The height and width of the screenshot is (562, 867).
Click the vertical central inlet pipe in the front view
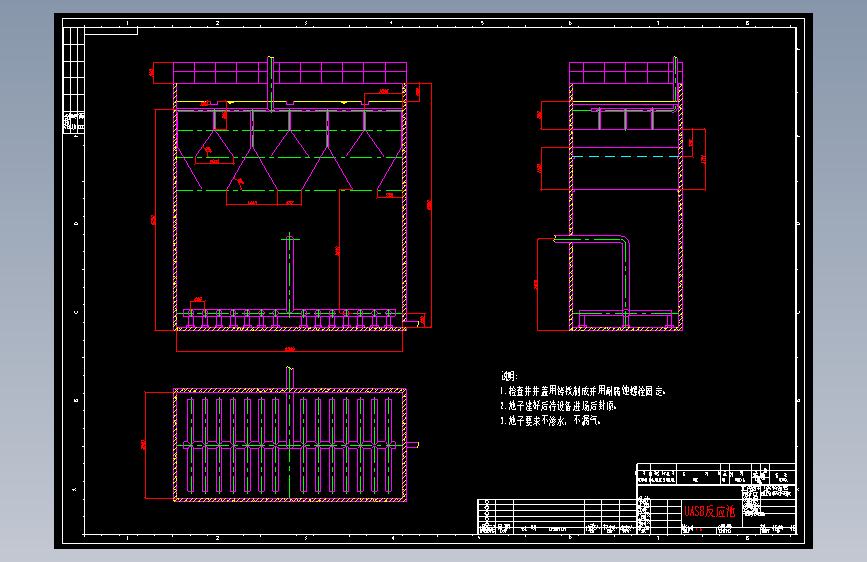(x=290, y=274)
